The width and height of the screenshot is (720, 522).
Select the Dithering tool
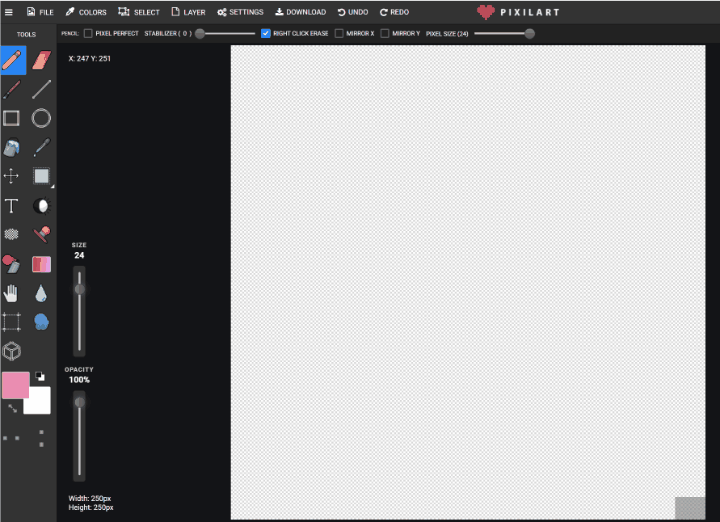[11, 234]
